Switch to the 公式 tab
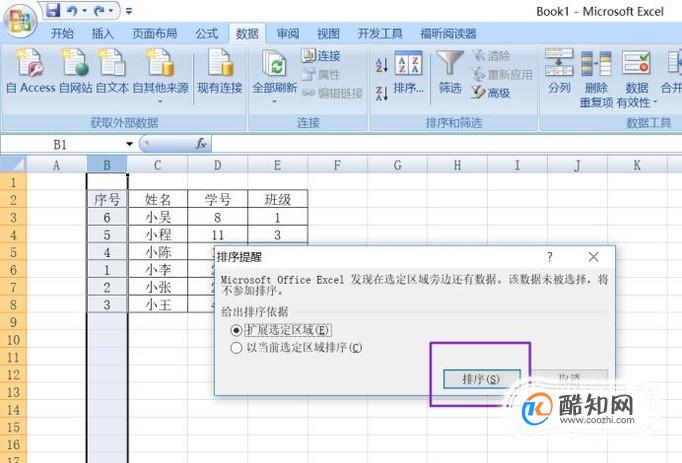 [x=207, y=34]
